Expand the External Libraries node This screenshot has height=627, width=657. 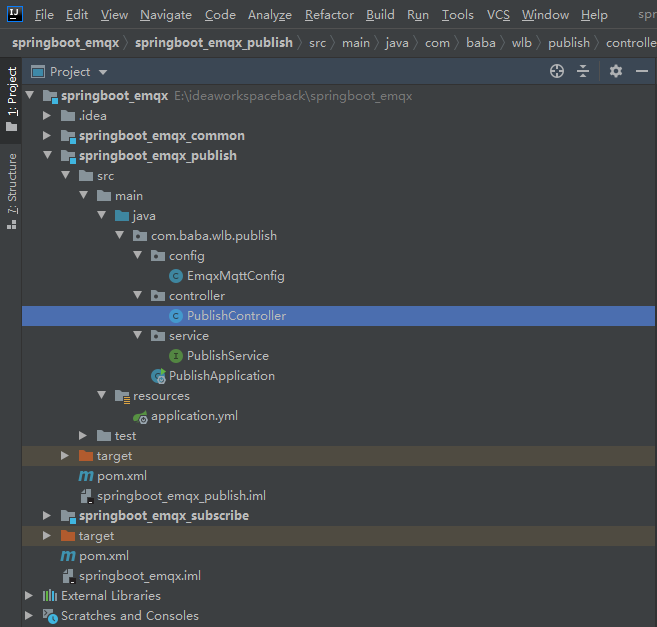click(x=29, y=595)
